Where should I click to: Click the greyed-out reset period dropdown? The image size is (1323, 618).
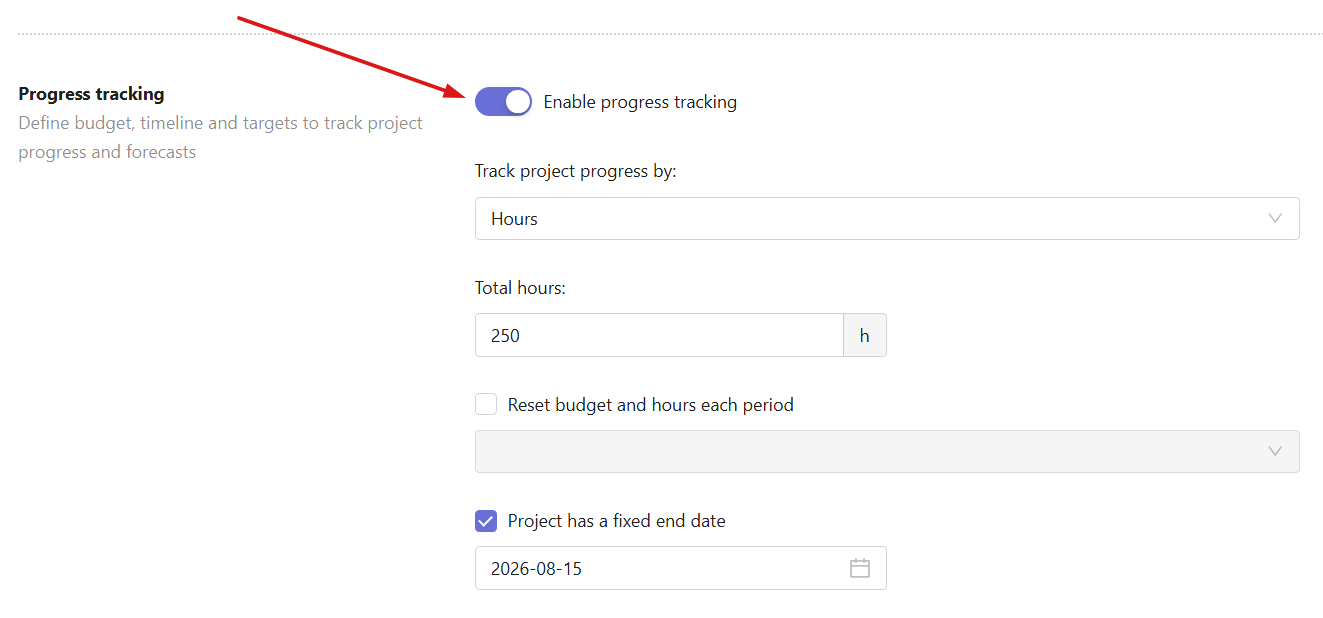(887, 451)
